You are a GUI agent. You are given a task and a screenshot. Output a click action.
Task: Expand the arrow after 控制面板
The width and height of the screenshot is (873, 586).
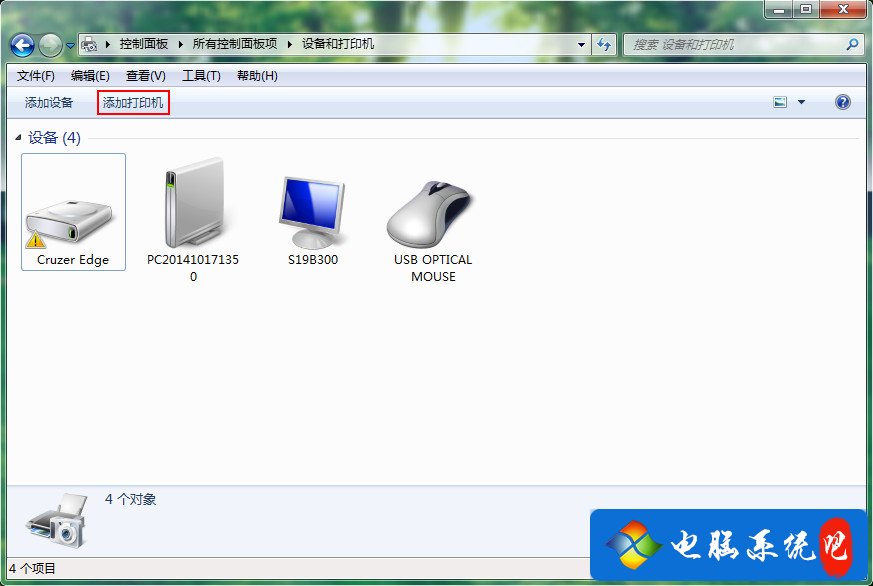tap(181, 45)
